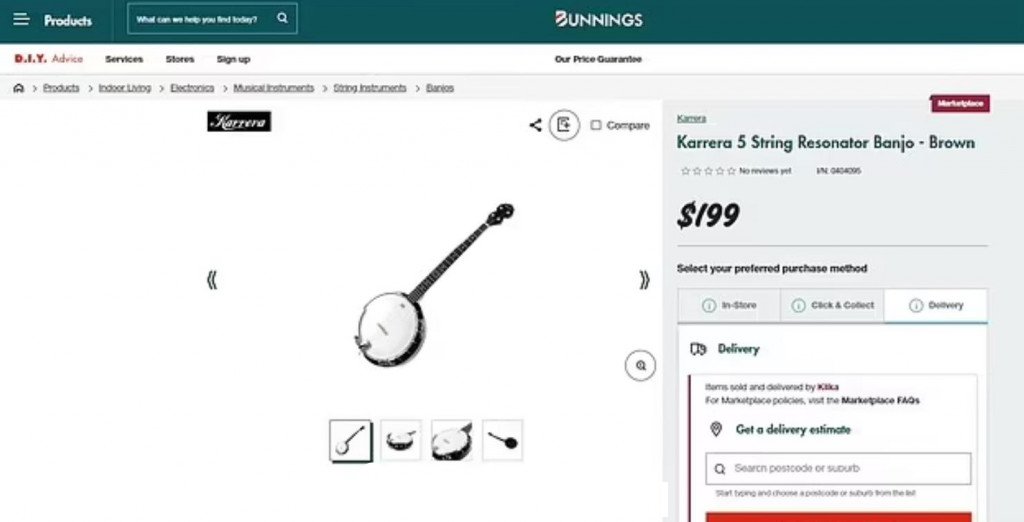This screenshot has height=522, width=1024.
Task: Show next product image arrow
Action: [x=644, y=280]
